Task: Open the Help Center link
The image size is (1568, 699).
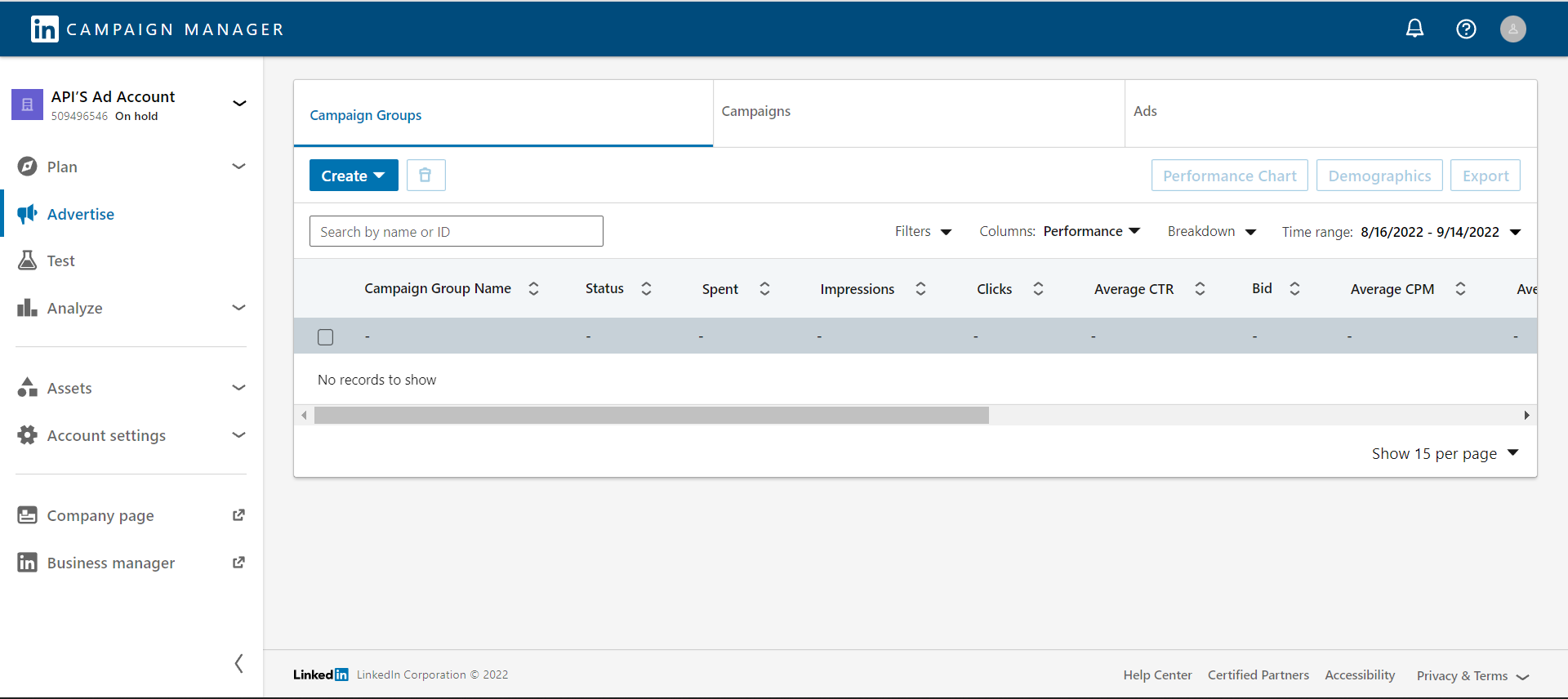Action: tap(1156, 675)
